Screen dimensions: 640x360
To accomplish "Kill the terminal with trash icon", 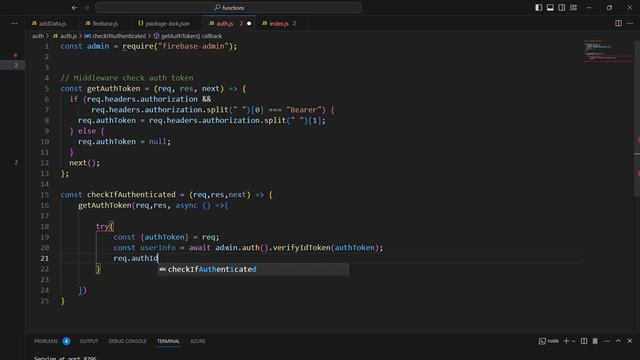I will [595, 341].
